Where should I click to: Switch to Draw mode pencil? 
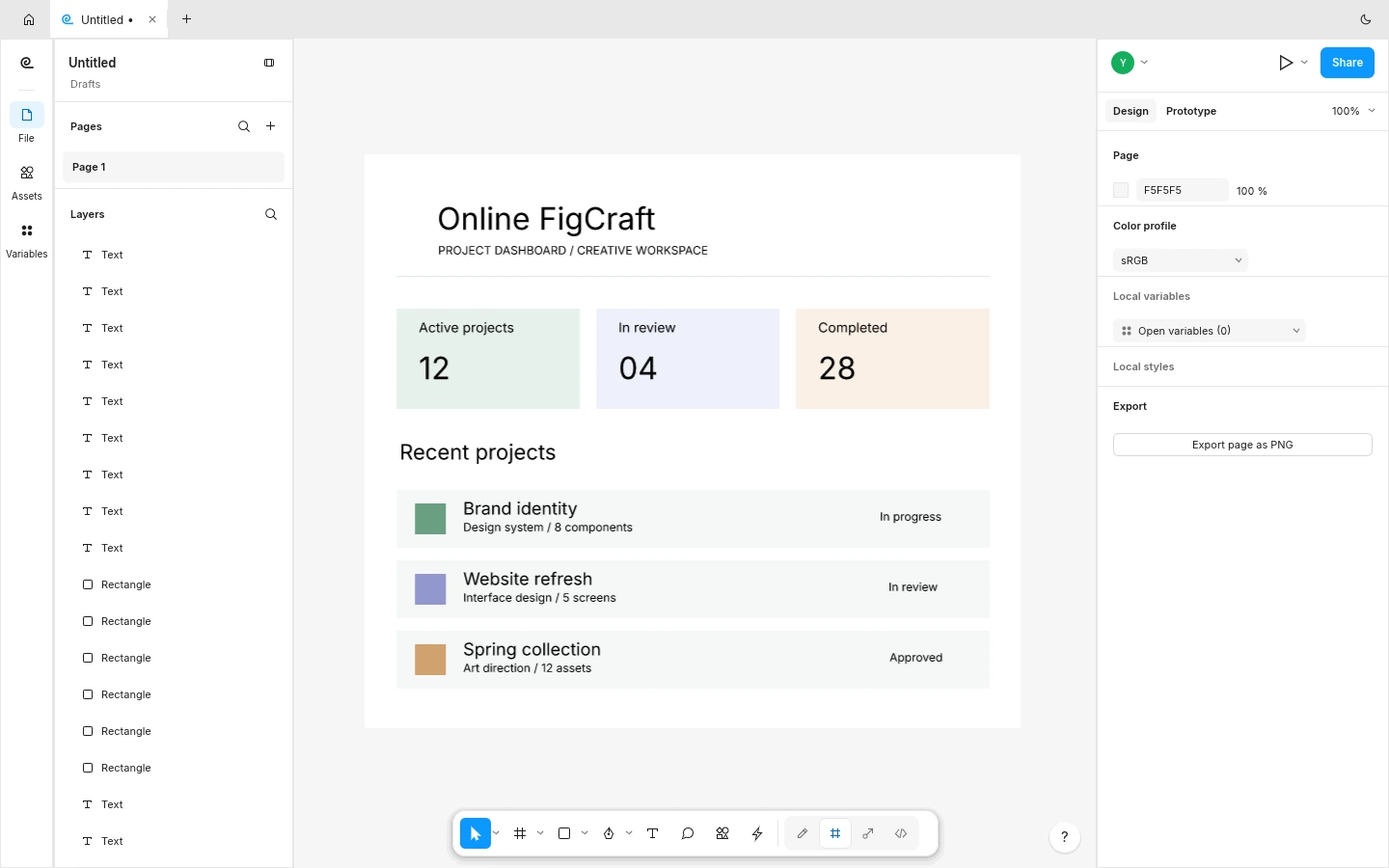[x=803, y=833]
